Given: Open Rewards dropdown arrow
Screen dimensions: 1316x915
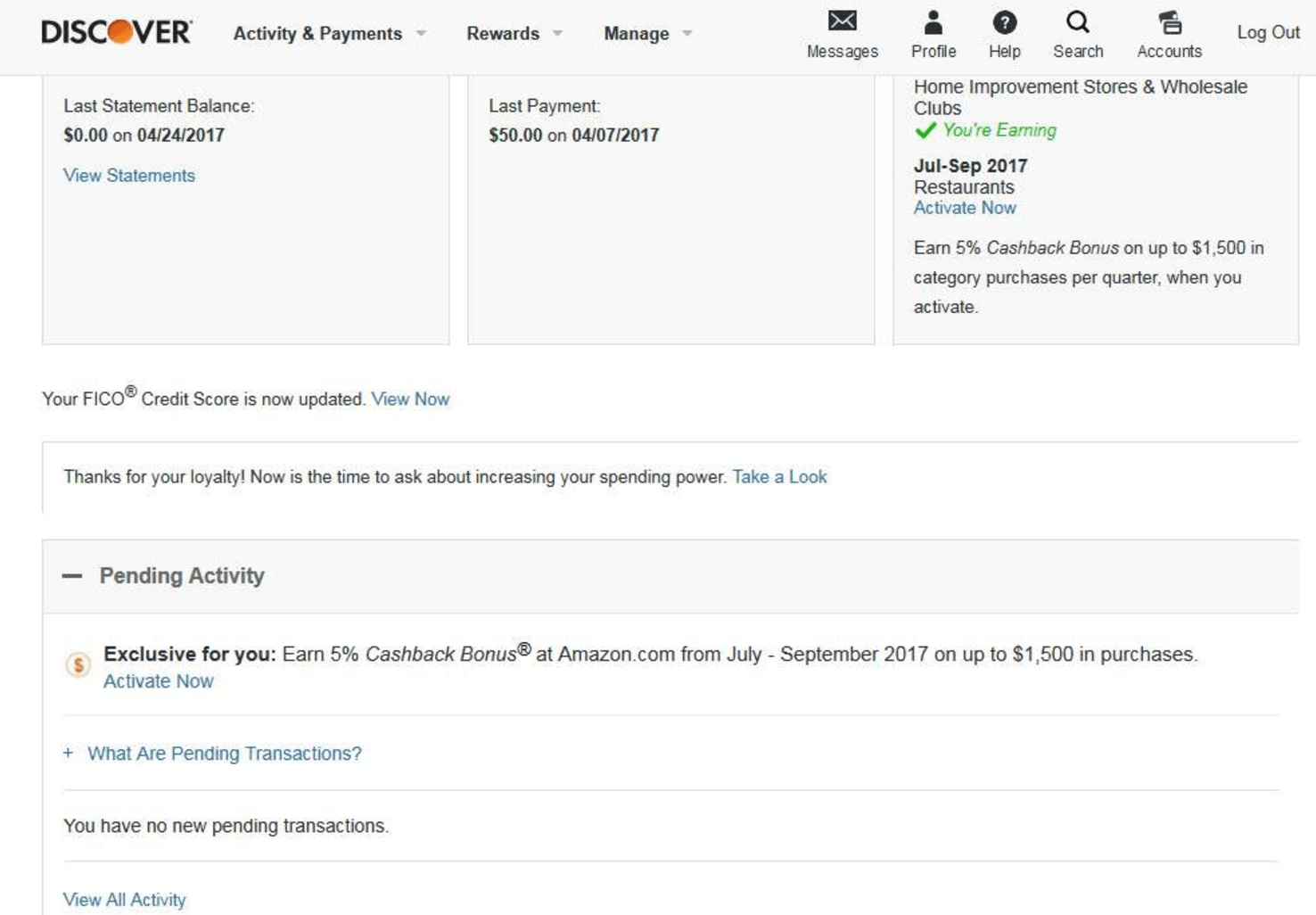Looking at the screenshot, I should 557,34.
